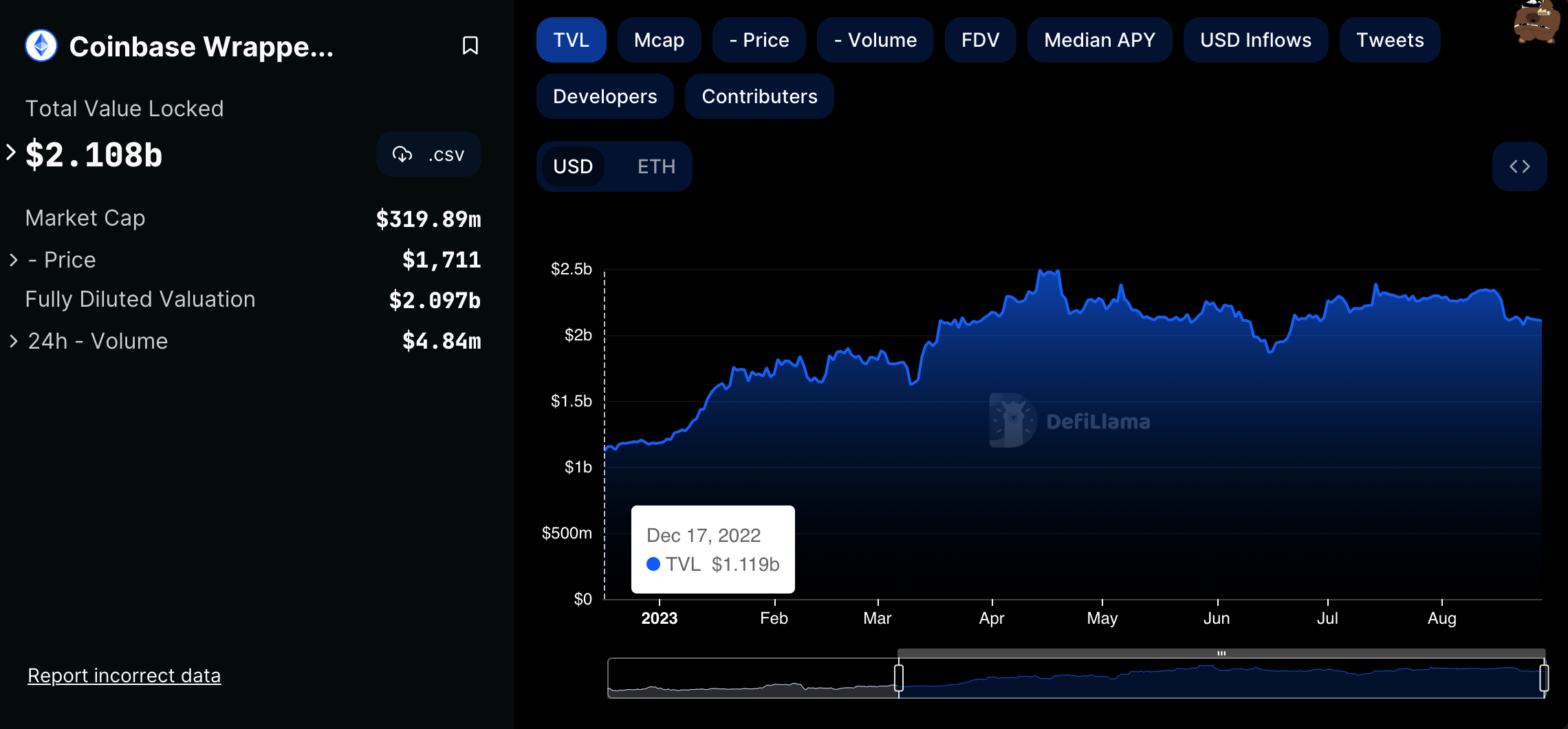Click the unselected gray area of the timeline navigator
Screen dimensions: 1568x729
[x=753, y=678]
